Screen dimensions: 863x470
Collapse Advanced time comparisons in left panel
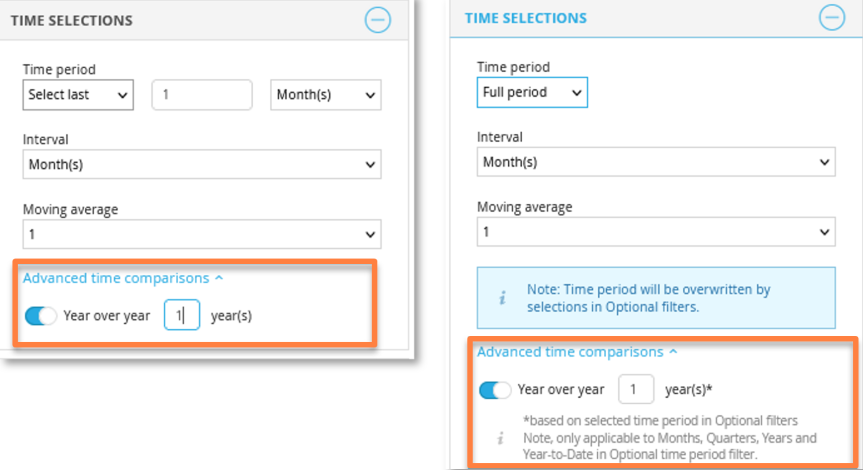[x=123, y=278]
